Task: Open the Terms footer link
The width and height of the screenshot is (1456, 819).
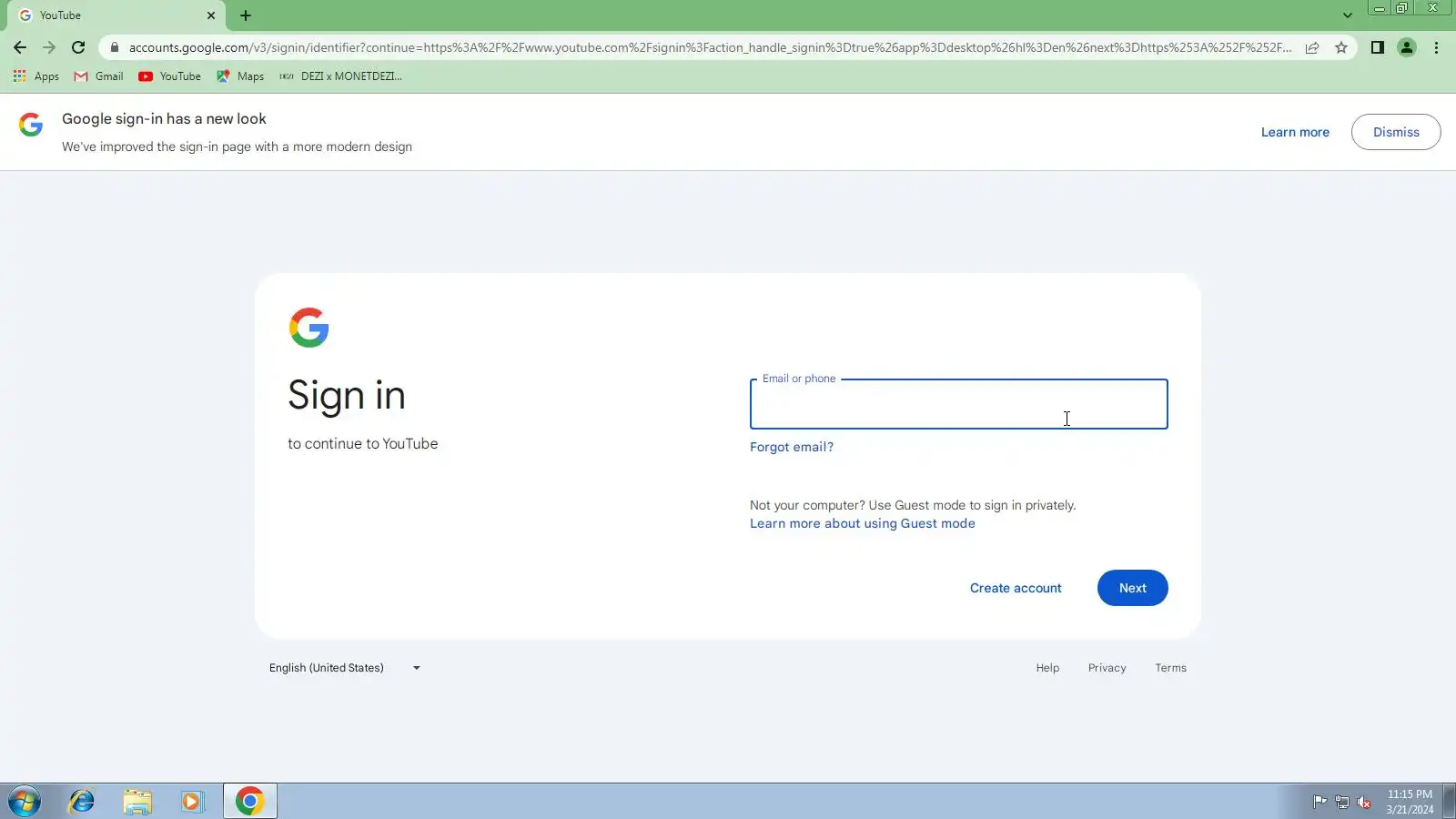Action: pos(1170,668)
